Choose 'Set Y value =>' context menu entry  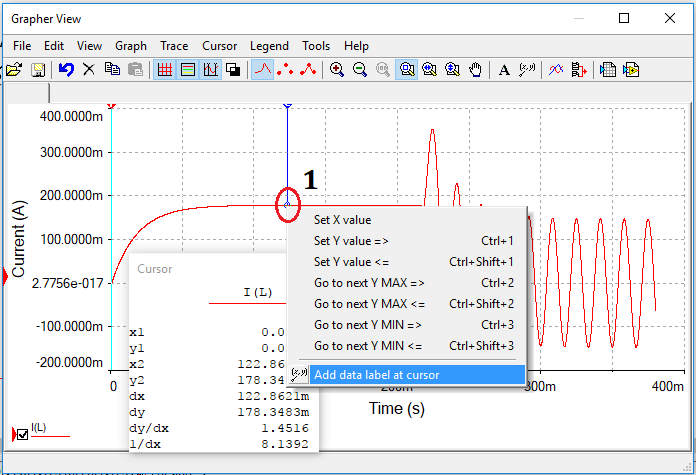pyautogui.click(x=407, y=241)
